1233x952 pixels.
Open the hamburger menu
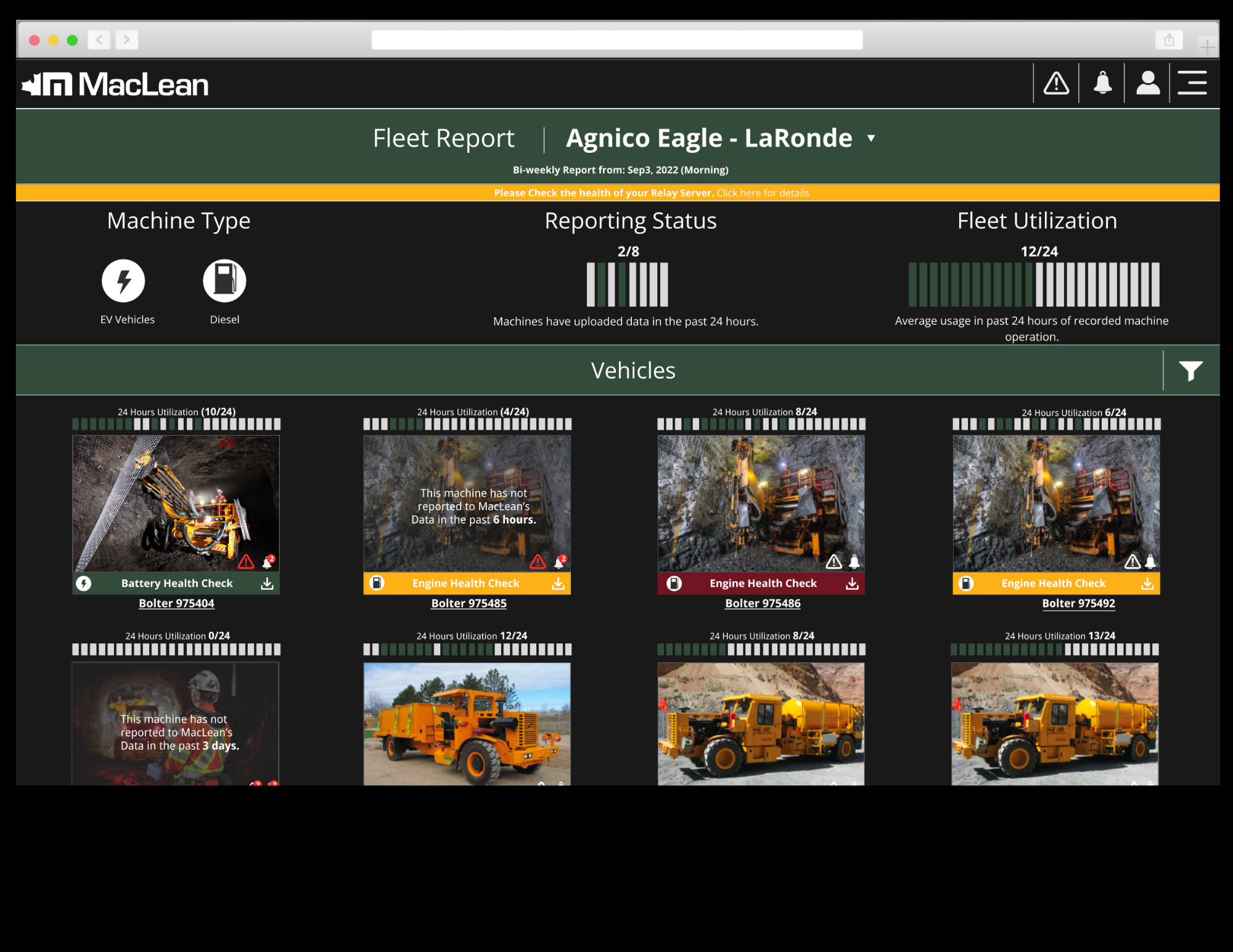pyautogui.click(x=1192, y=83)
